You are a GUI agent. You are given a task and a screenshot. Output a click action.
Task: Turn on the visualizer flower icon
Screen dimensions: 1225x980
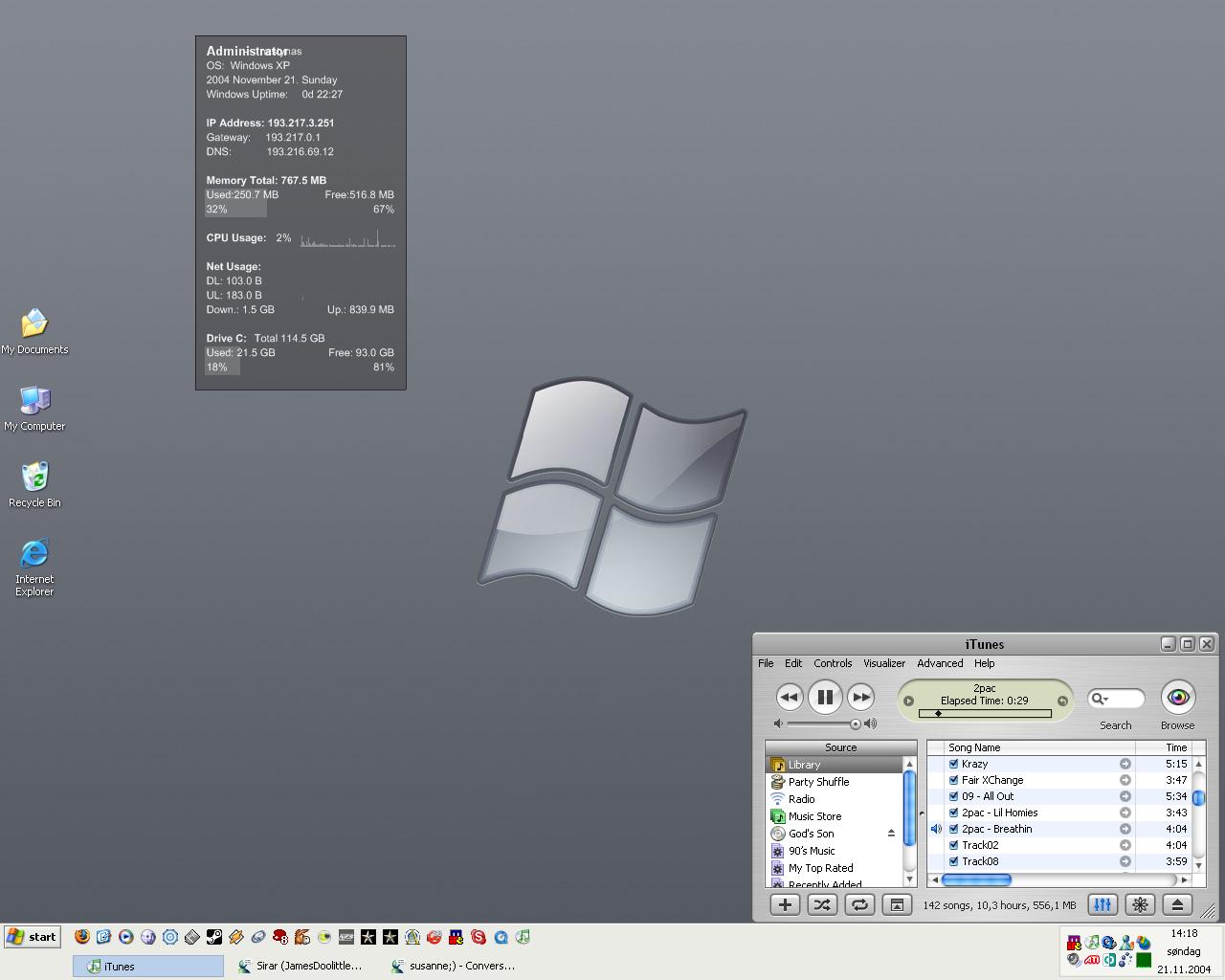click(x=1140, y=904)
